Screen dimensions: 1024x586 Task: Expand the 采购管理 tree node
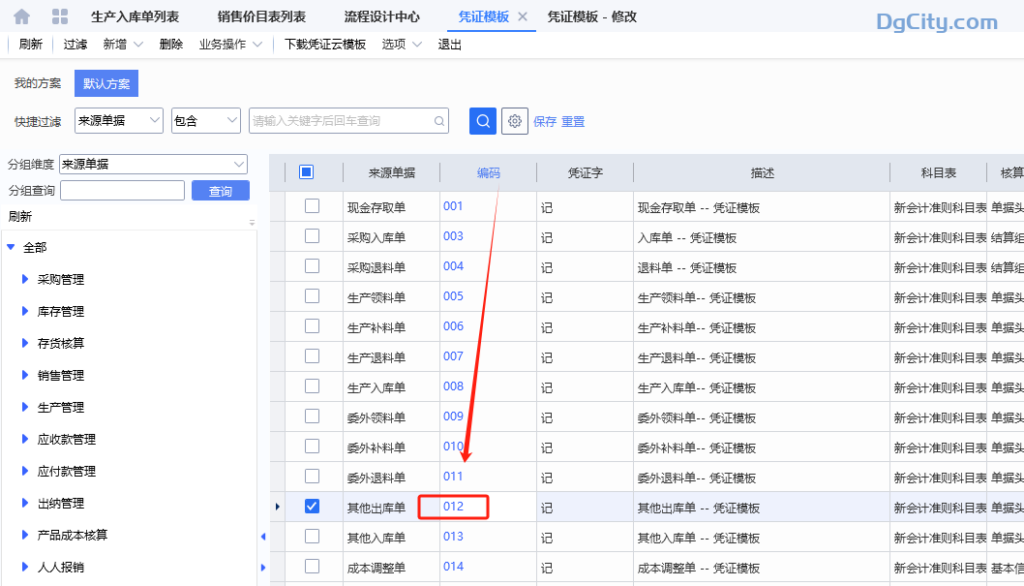[x=25, y=279]
